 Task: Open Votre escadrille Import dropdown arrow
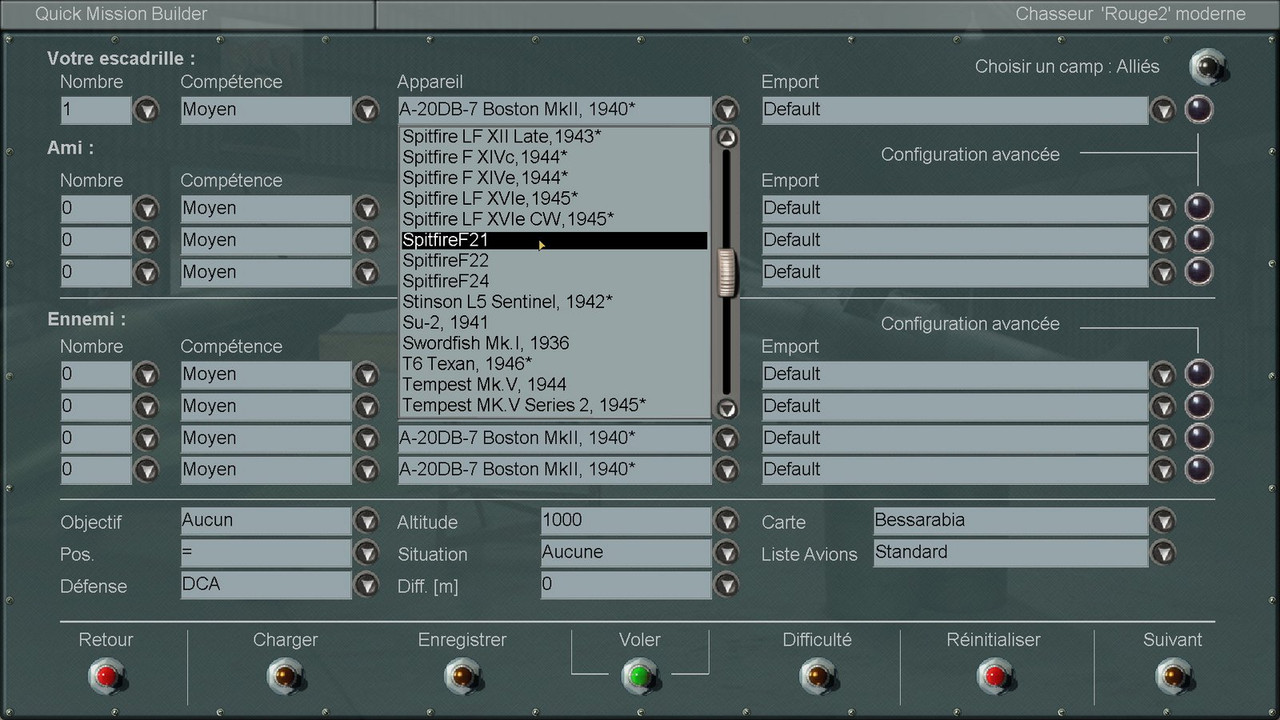tap(1162, 110)
